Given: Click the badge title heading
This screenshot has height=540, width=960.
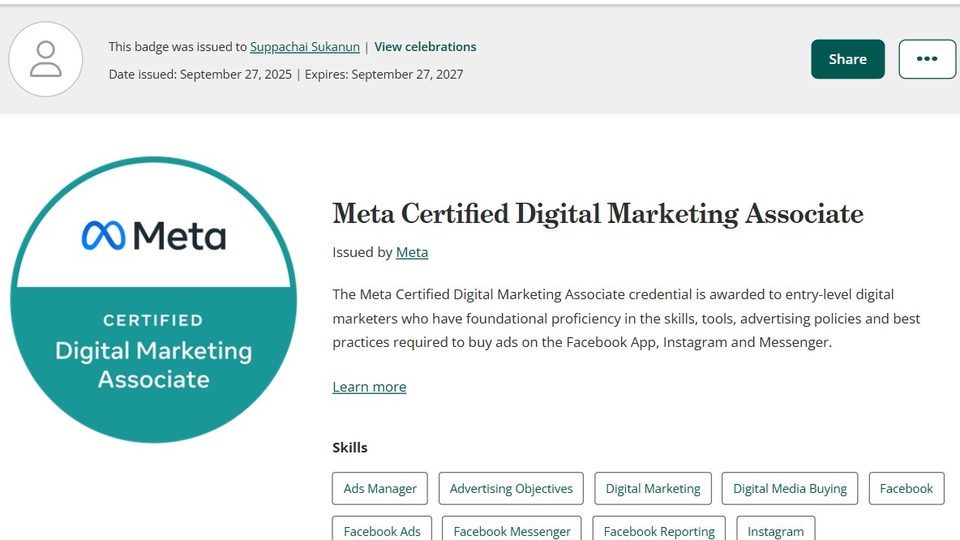Looking at the screenshot, I should (x=597, y=214).
